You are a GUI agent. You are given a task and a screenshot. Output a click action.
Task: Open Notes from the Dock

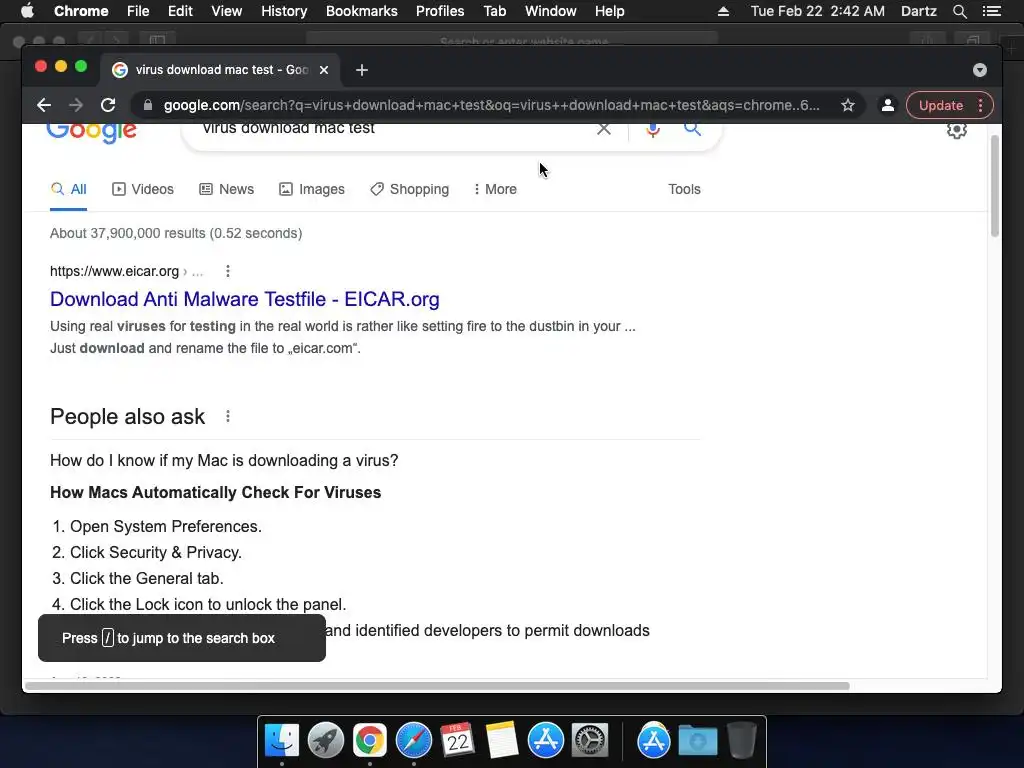[502, 741]
